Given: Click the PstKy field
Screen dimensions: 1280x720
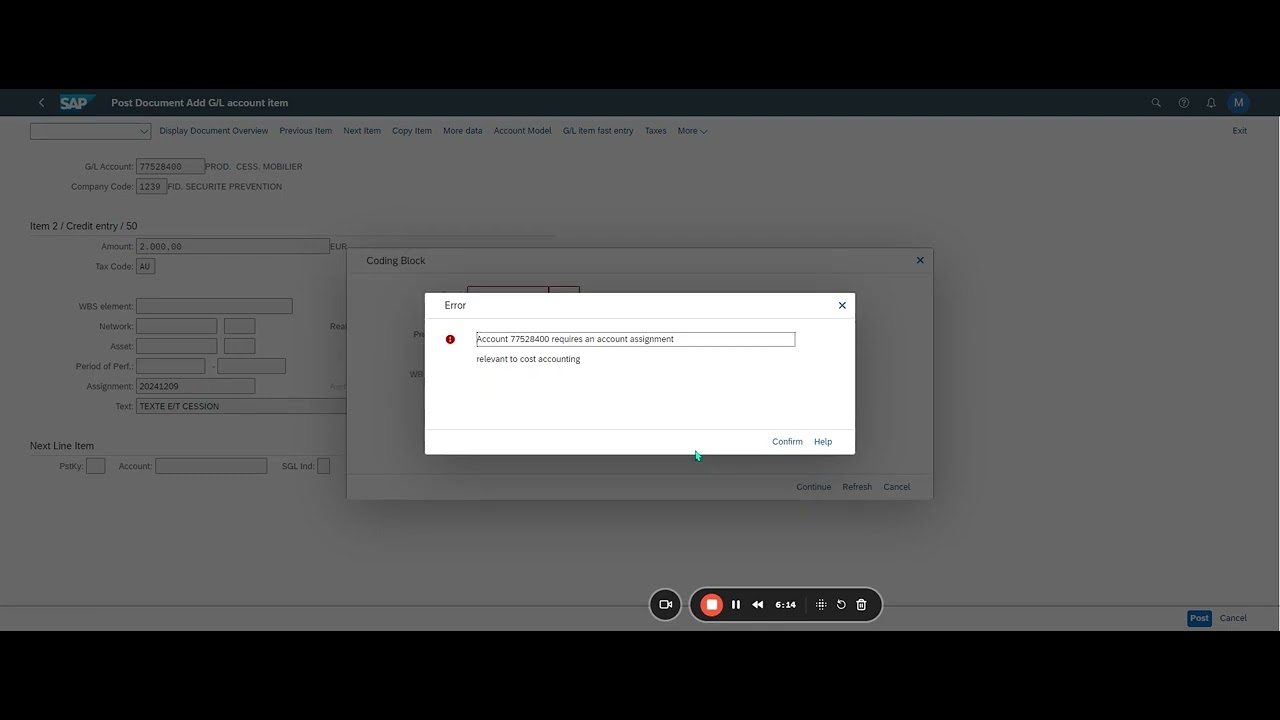Looking at the screenshot, I should [95, 466].
